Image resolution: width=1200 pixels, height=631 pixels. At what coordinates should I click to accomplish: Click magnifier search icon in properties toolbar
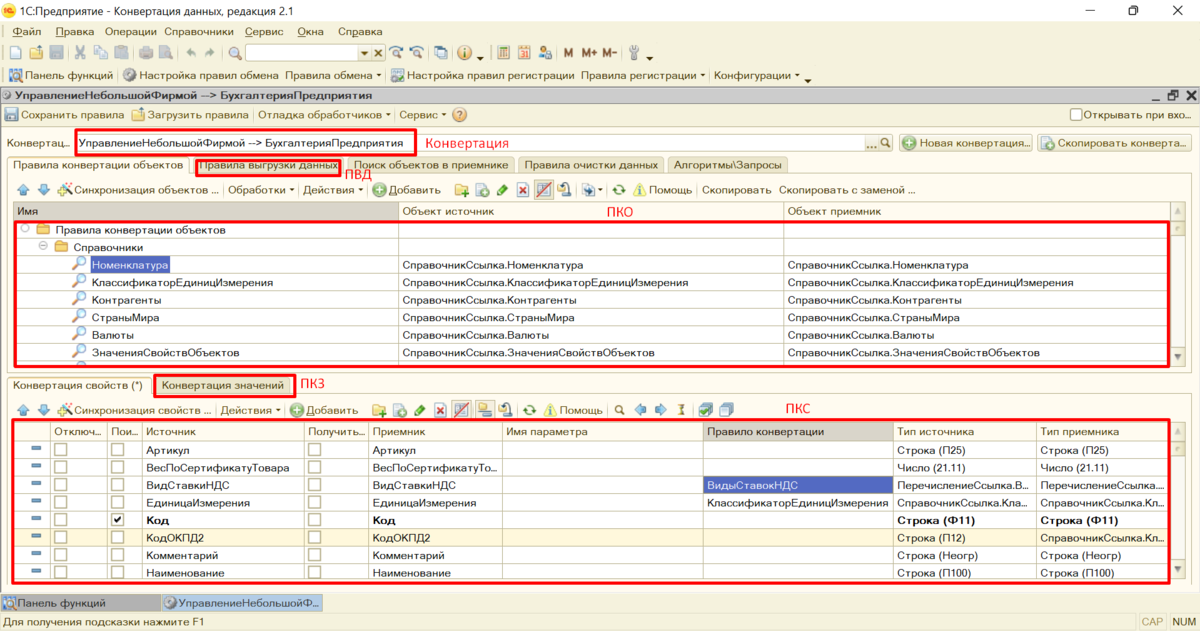tap(620, 410)
